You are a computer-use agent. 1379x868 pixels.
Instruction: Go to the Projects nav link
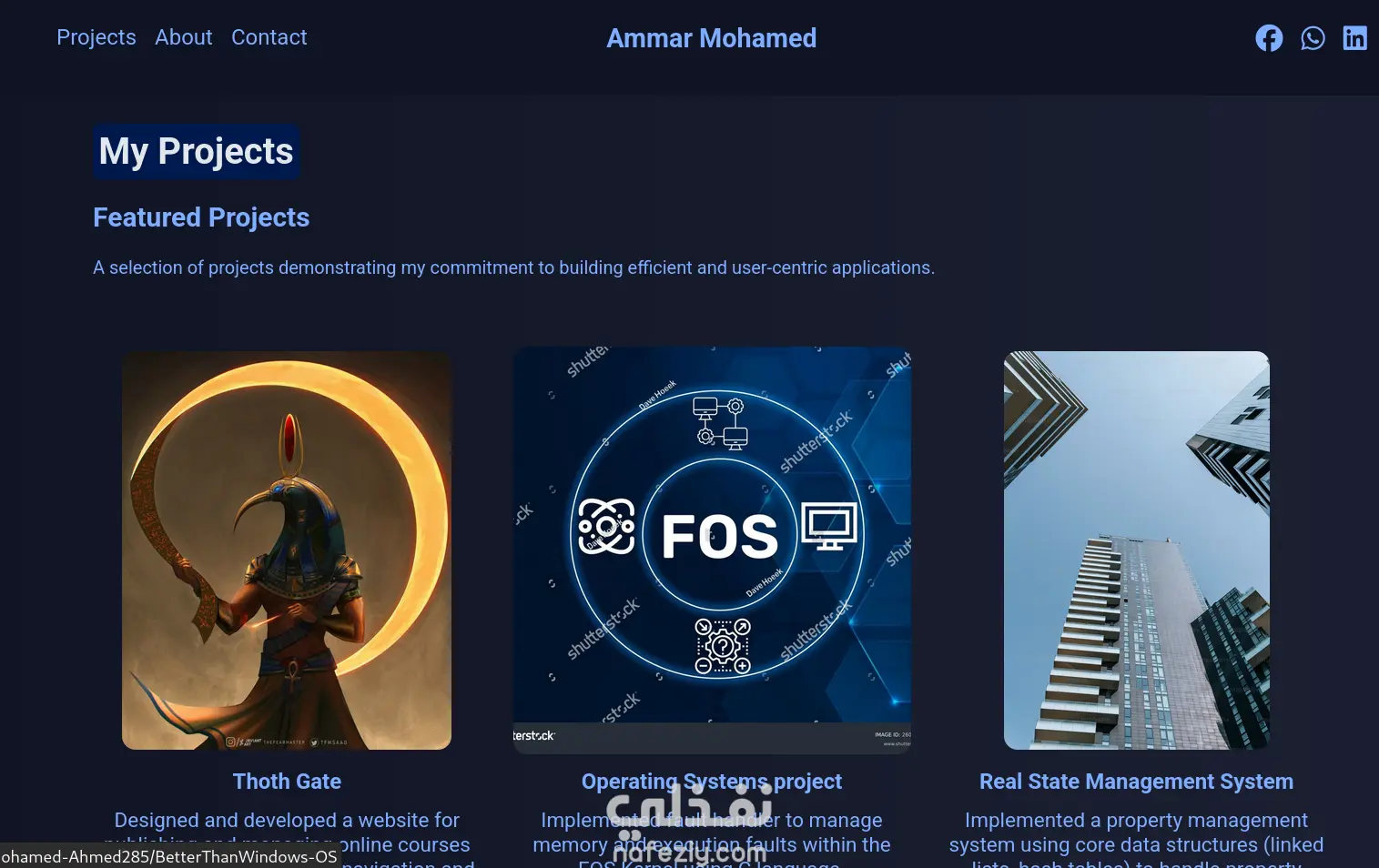(96, 37)
